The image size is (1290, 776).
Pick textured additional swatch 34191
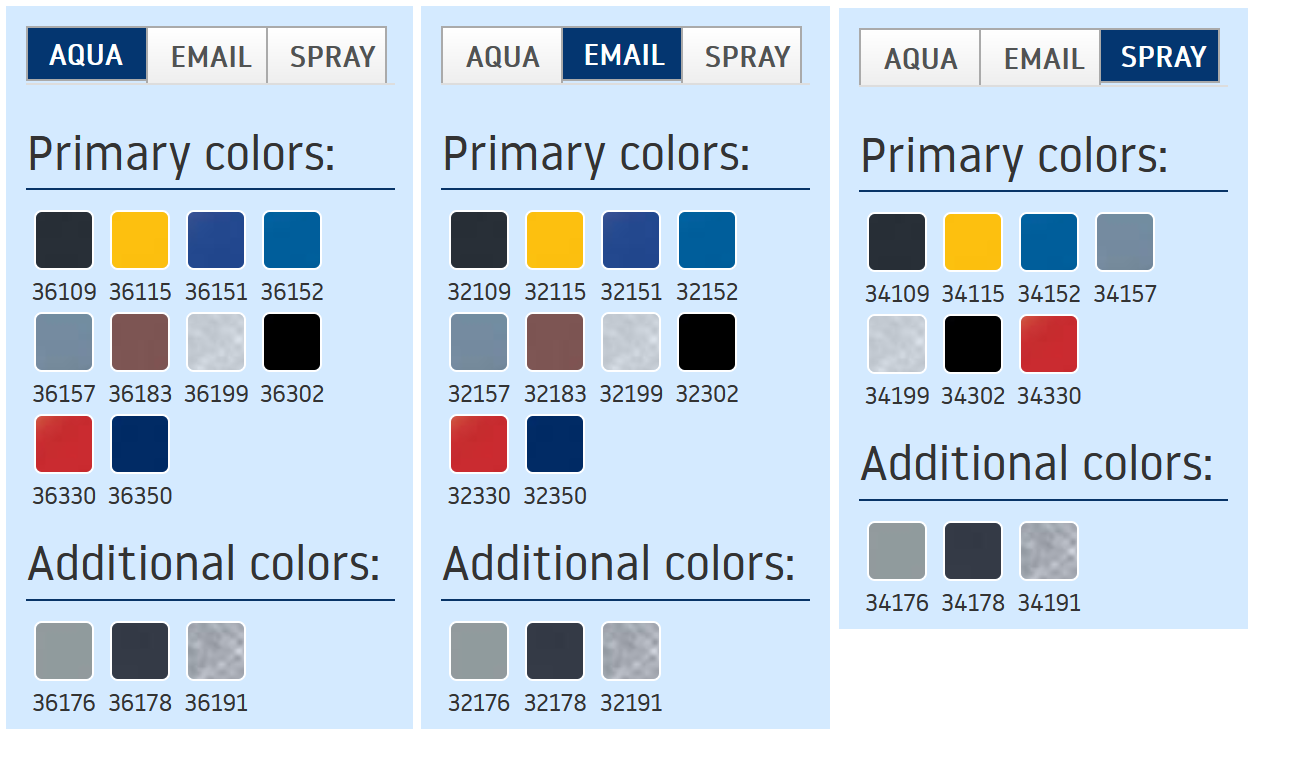tap(1049, 551)
